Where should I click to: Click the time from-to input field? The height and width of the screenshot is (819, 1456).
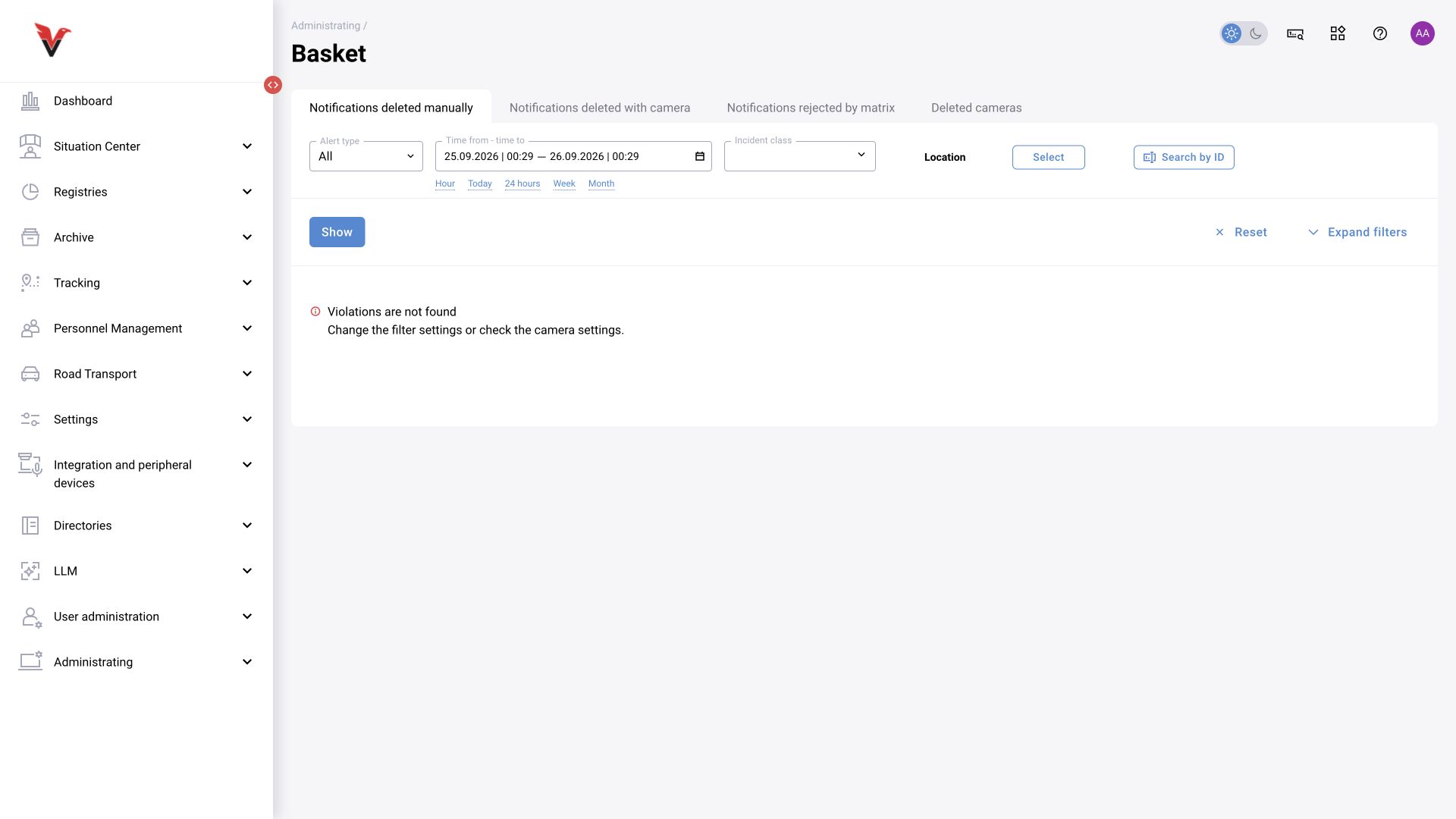tap(573, 156)
